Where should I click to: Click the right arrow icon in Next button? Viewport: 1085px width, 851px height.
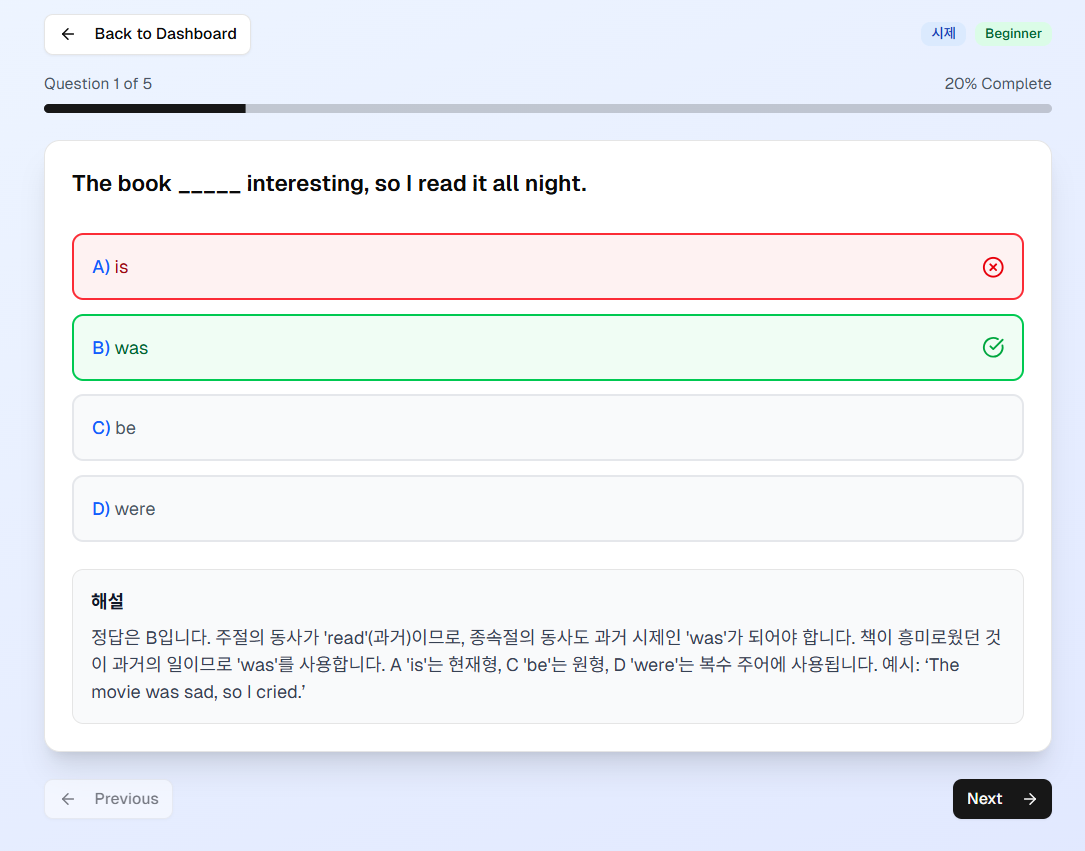click(x=1030, y=799)
